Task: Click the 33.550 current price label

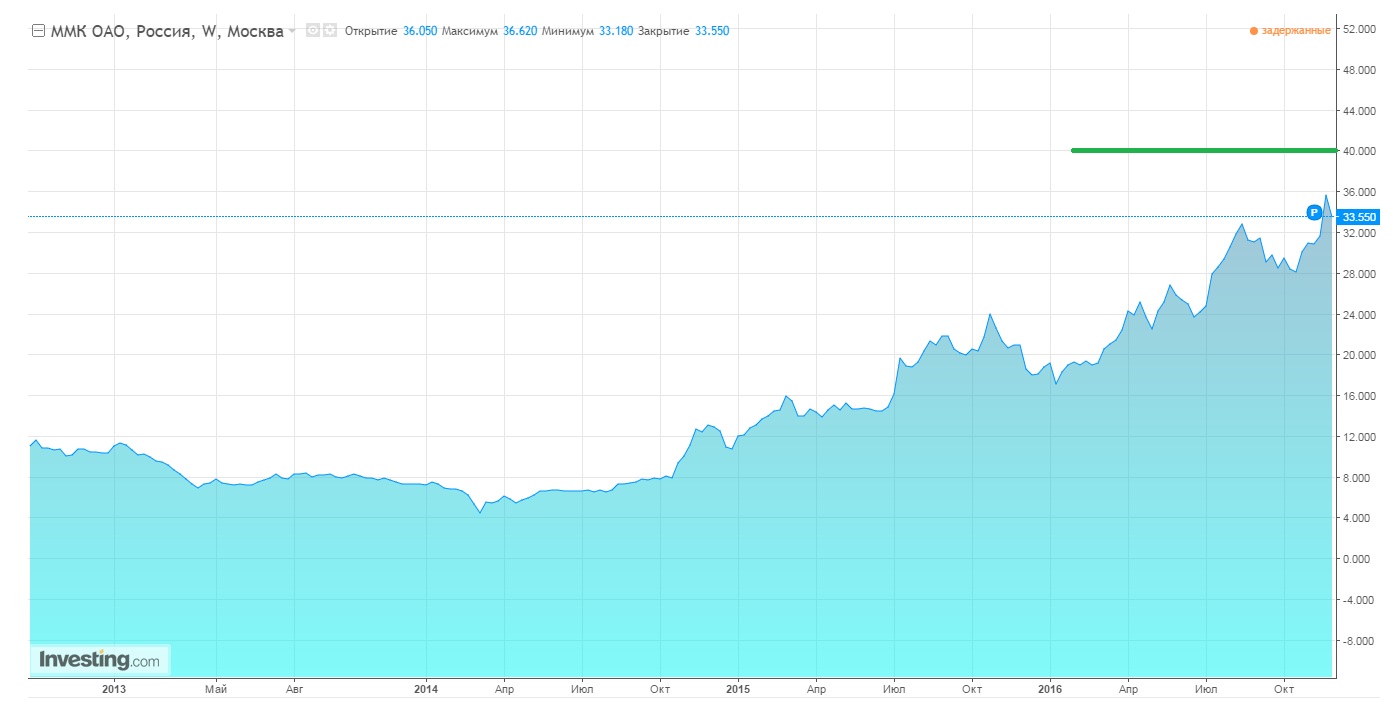Action: [x=1359, y=217]
